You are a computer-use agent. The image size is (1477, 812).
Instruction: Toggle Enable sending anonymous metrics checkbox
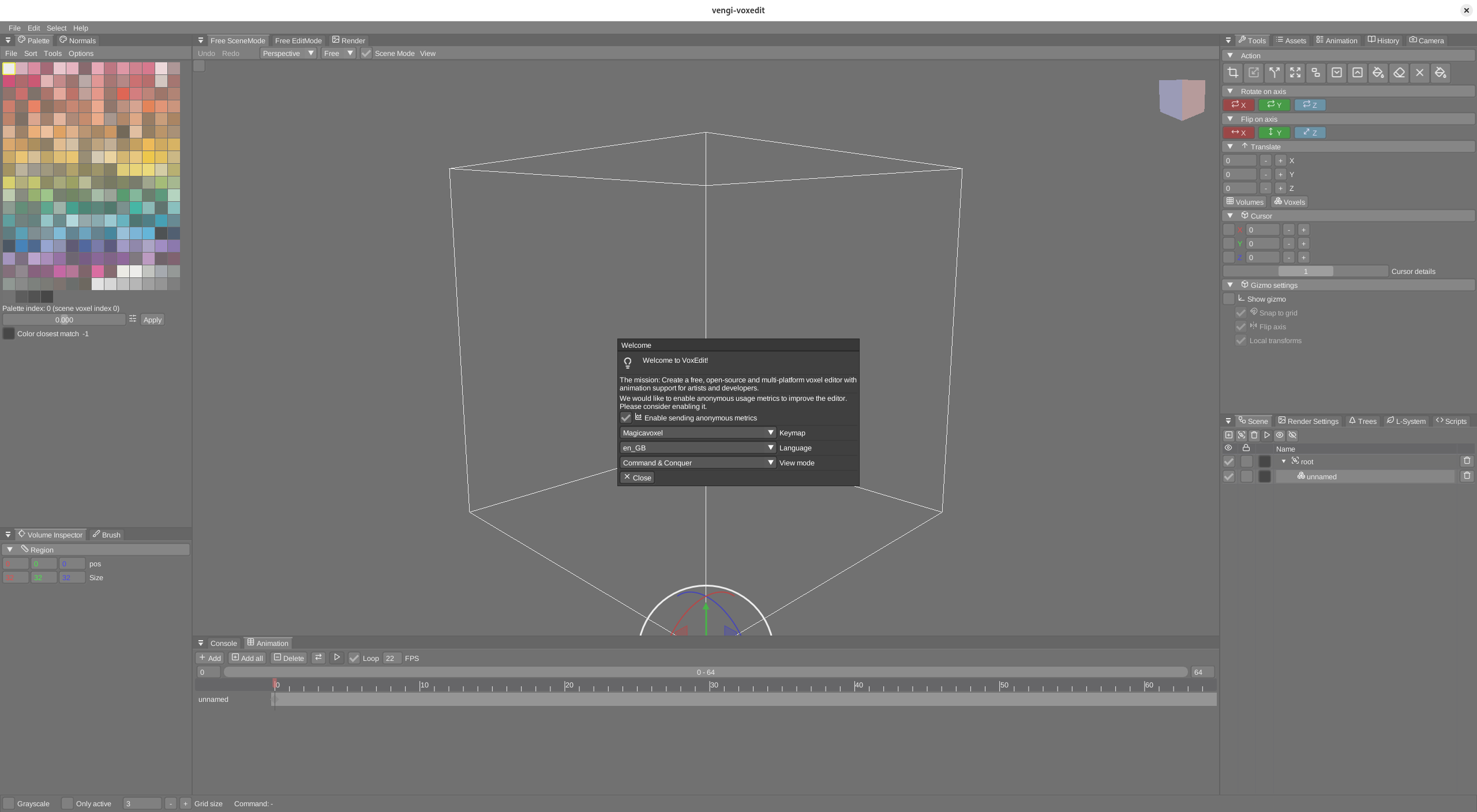tap(626, 418)
